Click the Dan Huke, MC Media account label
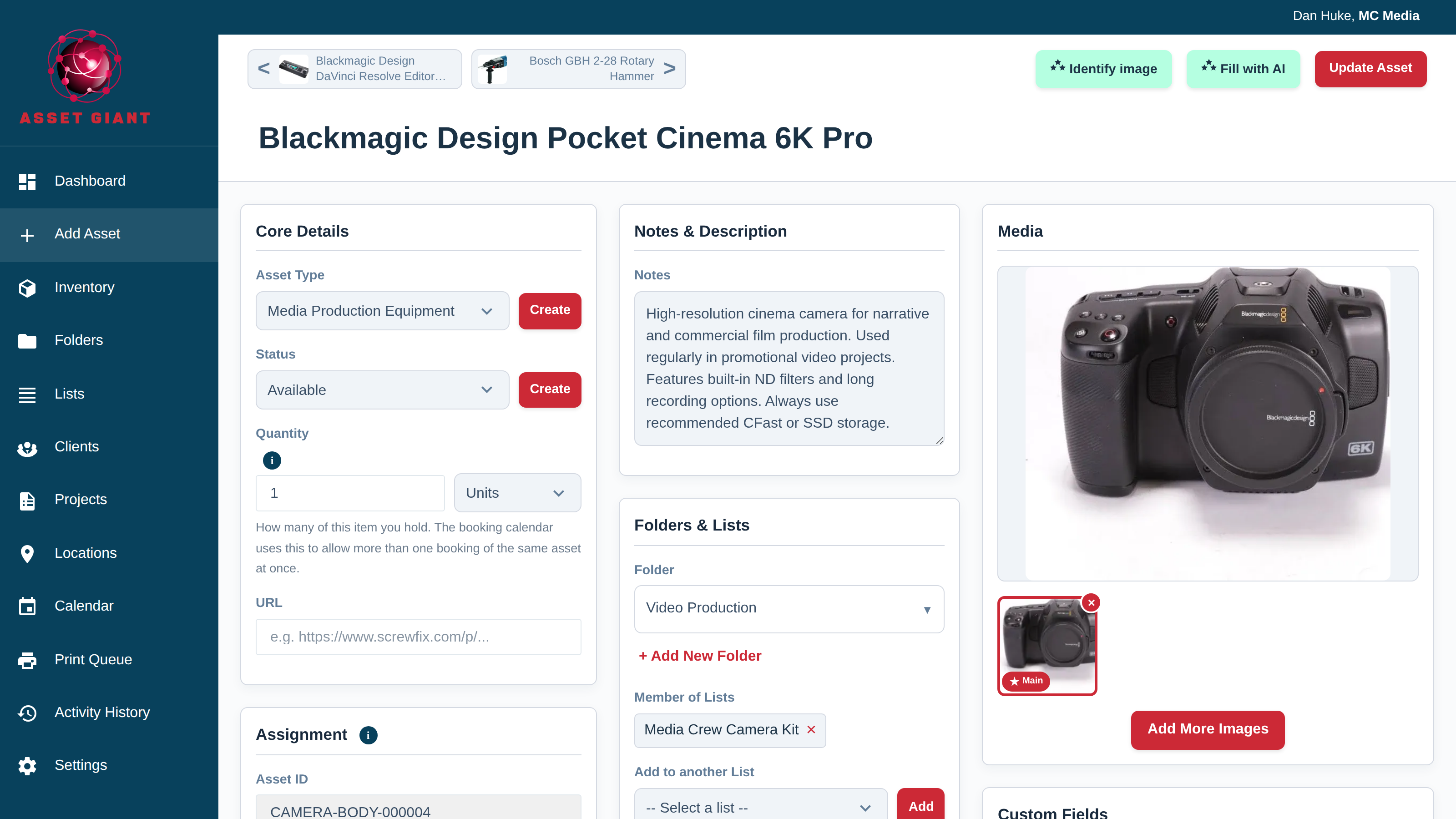This screenshot has width=1456, height=819. coord(1356,16)
